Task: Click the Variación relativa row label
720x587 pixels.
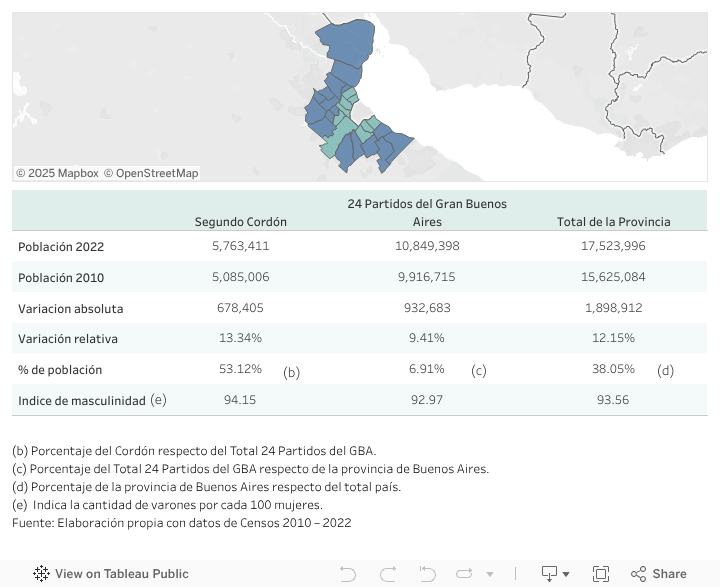Action: click(x=68, y=339)
